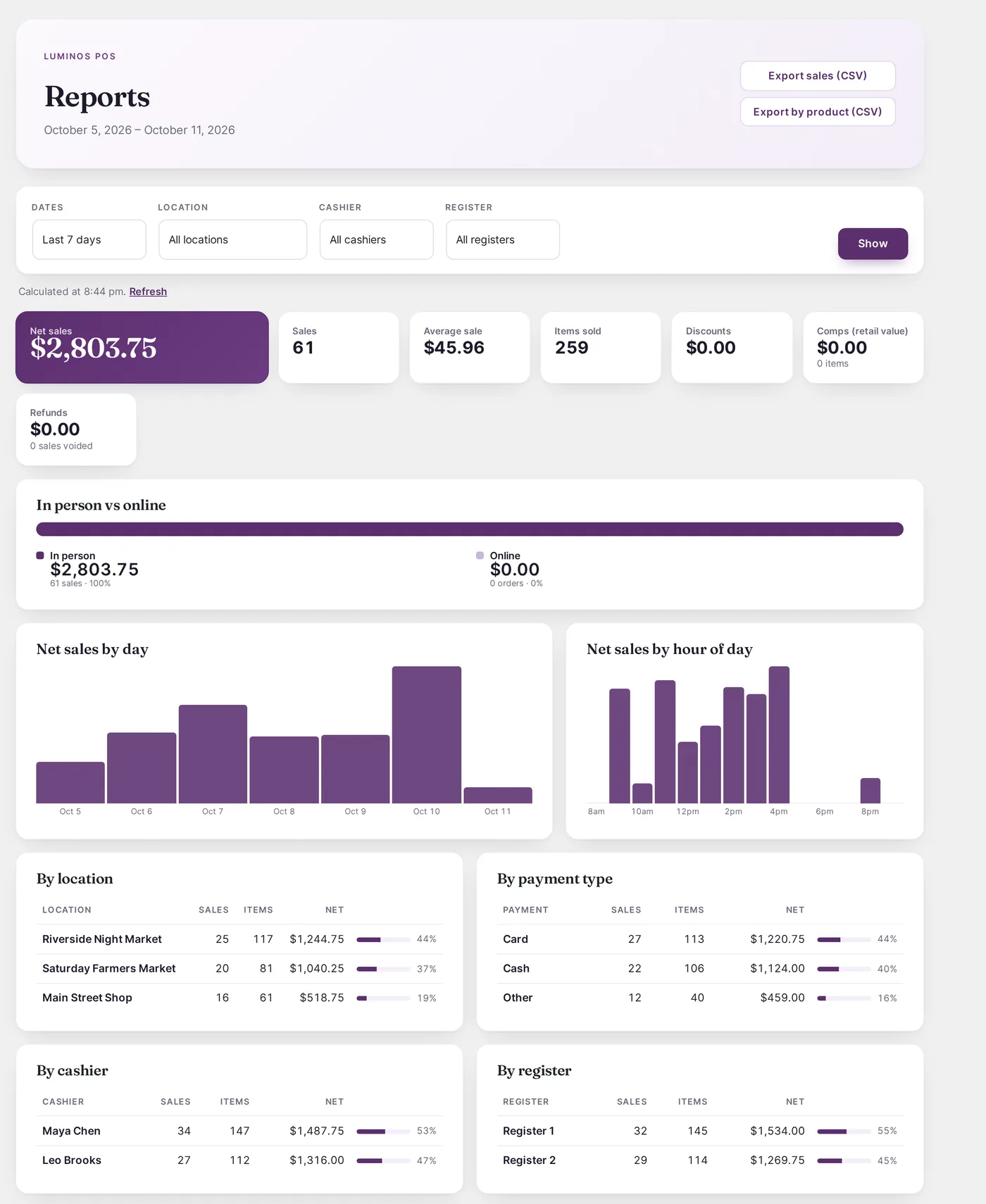The width and height of the screenshot is (986, 1204).
Task: Click the $1,244.75 net value
Action: 317,939
